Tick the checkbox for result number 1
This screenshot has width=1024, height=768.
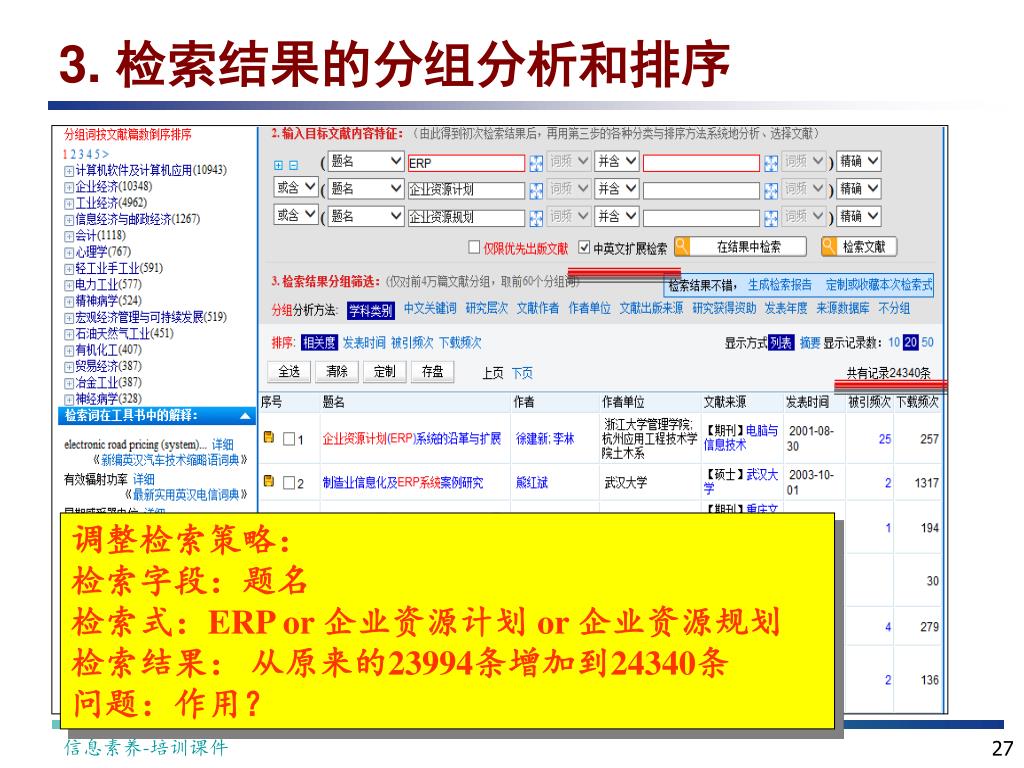pos(289,439)
